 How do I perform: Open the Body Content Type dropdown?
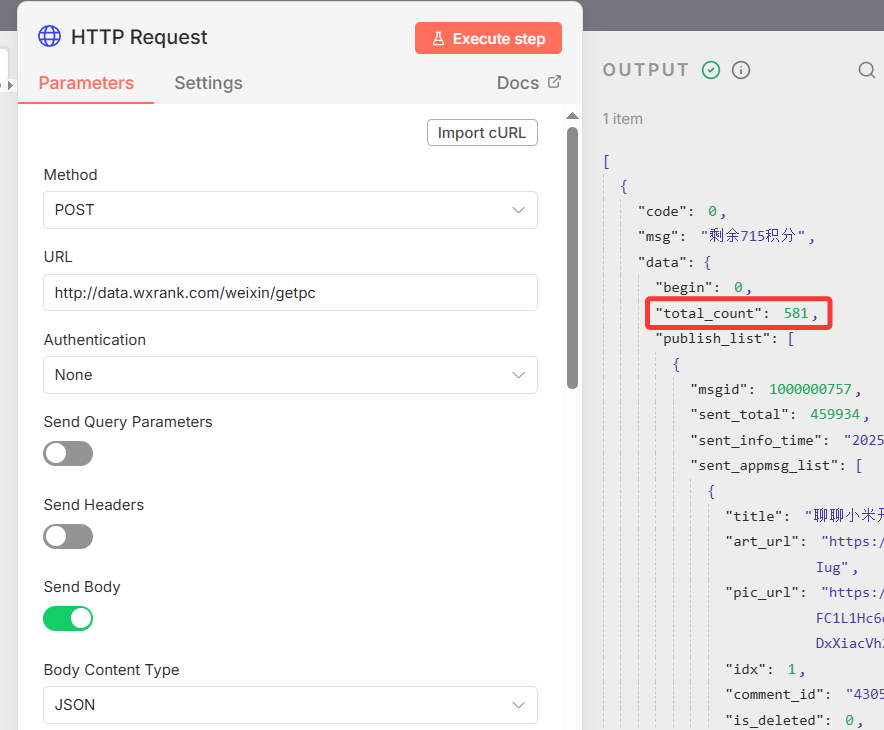pyautogui.click(x=290, y=705)
